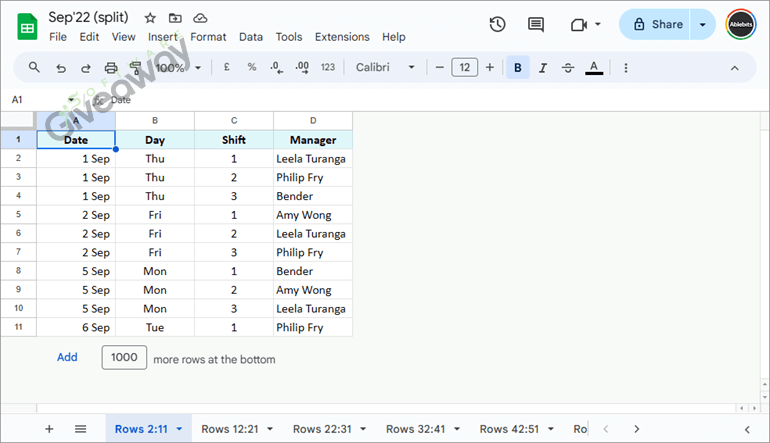Click the Add rows link
770x443 pixels.
[67, 357]
